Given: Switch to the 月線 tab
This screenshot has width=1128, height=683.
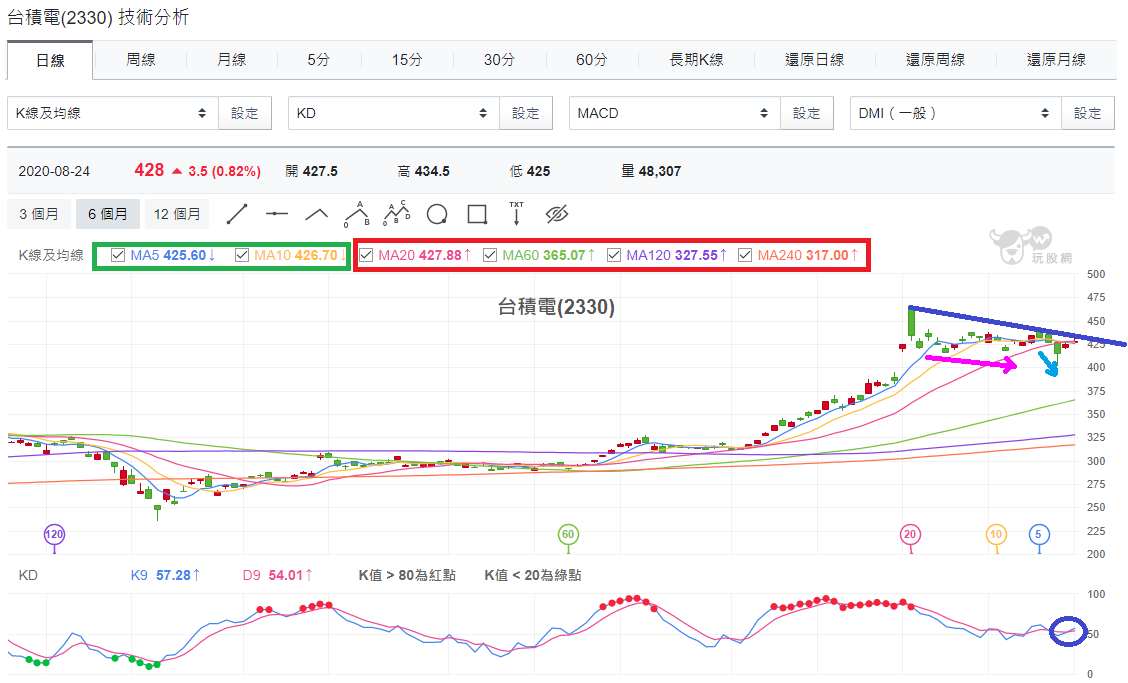Looking at the screenshot, I should point(232,60).
